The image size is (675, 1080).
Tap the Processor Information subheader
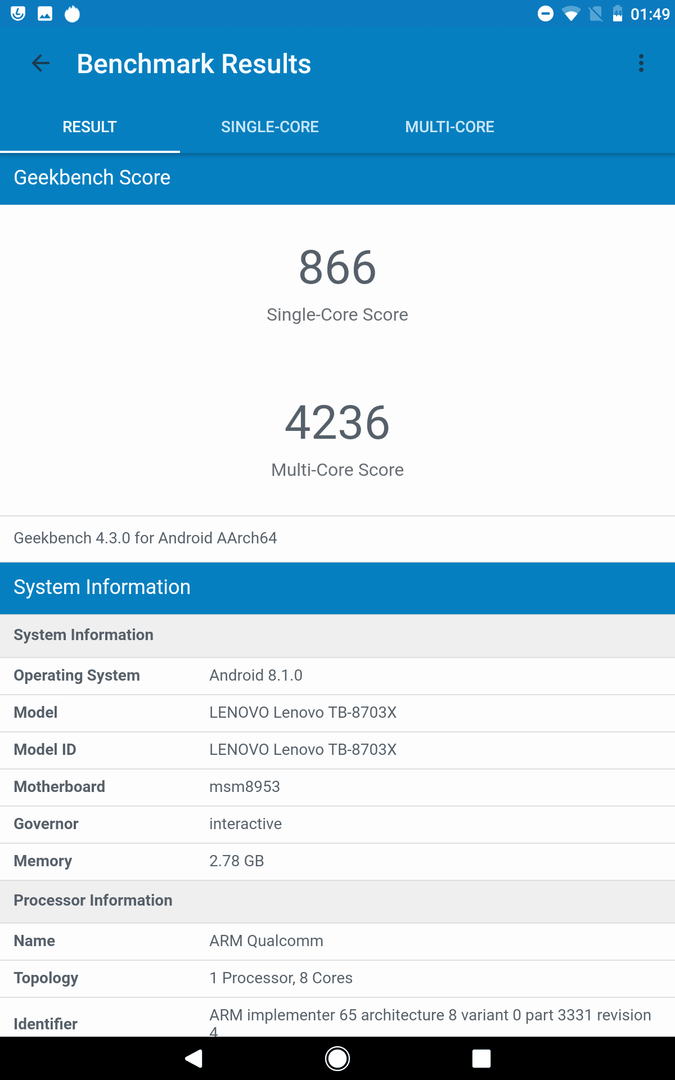pyautogui.click(x=338, y=901)
